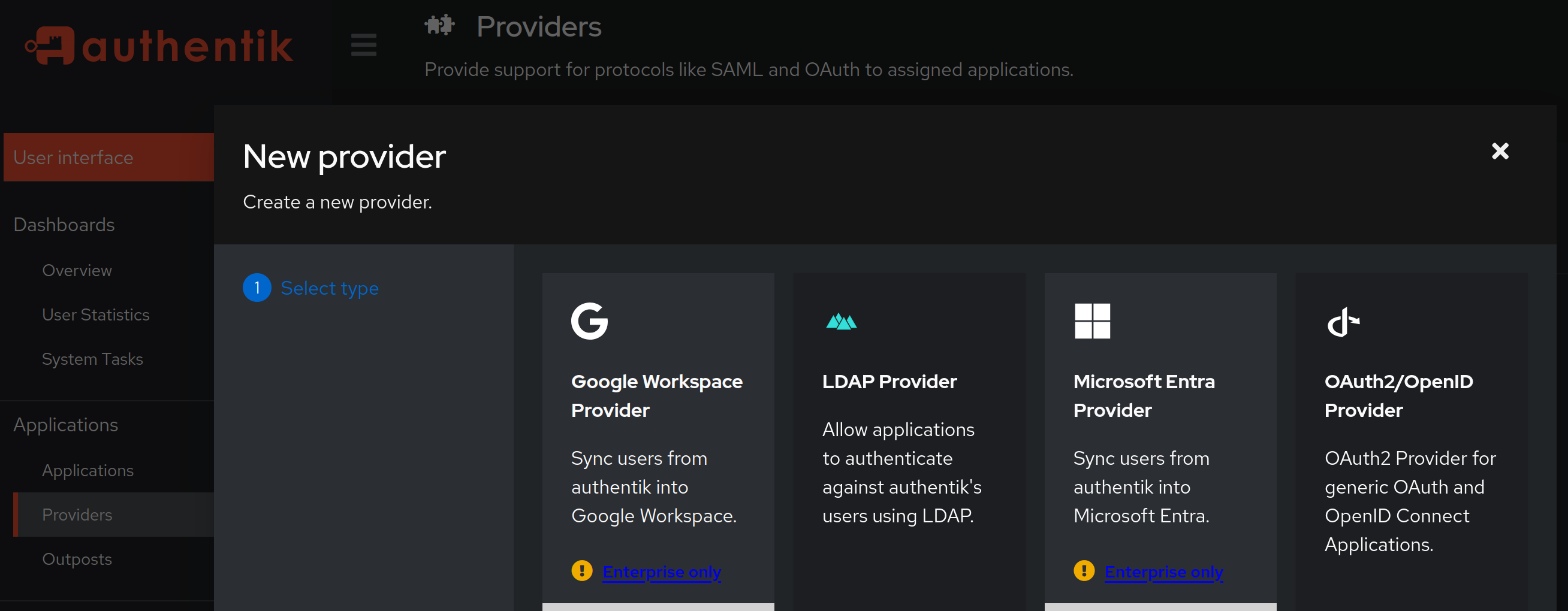
Task: Open the Applications sidebar sub-item
Action: tap(88, 470)
